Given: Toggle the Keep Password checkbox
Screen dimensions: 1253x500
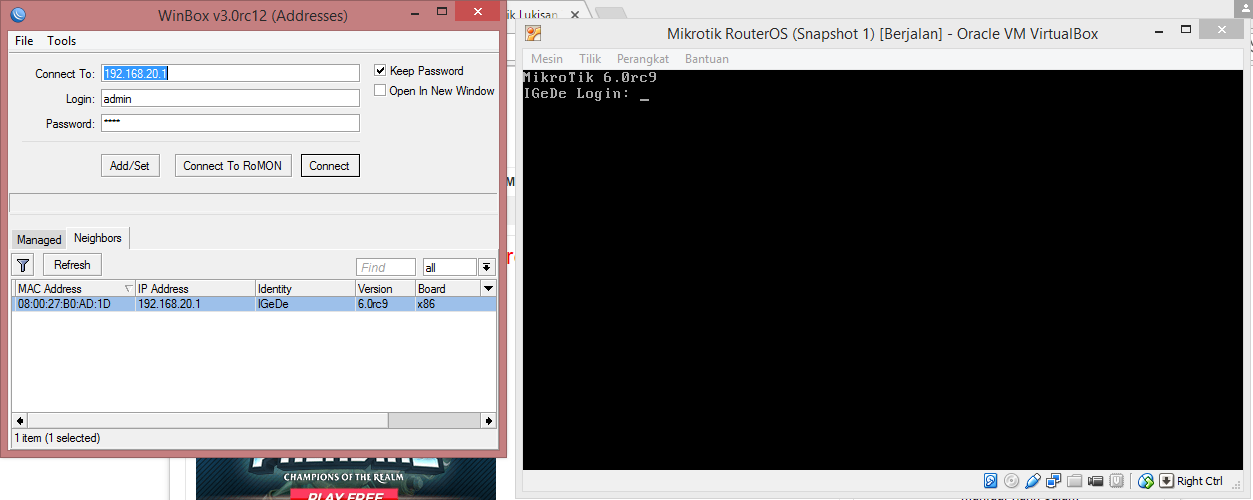Looking at the screenshot, I should (x=380, y=71).
